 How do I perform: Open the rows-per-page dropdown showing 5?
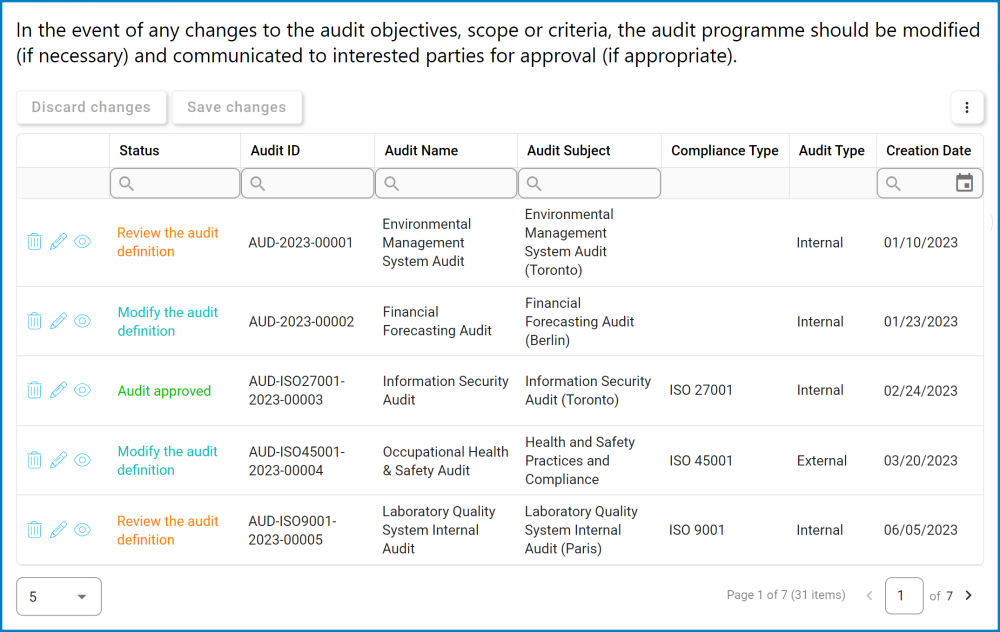point(58,596)
